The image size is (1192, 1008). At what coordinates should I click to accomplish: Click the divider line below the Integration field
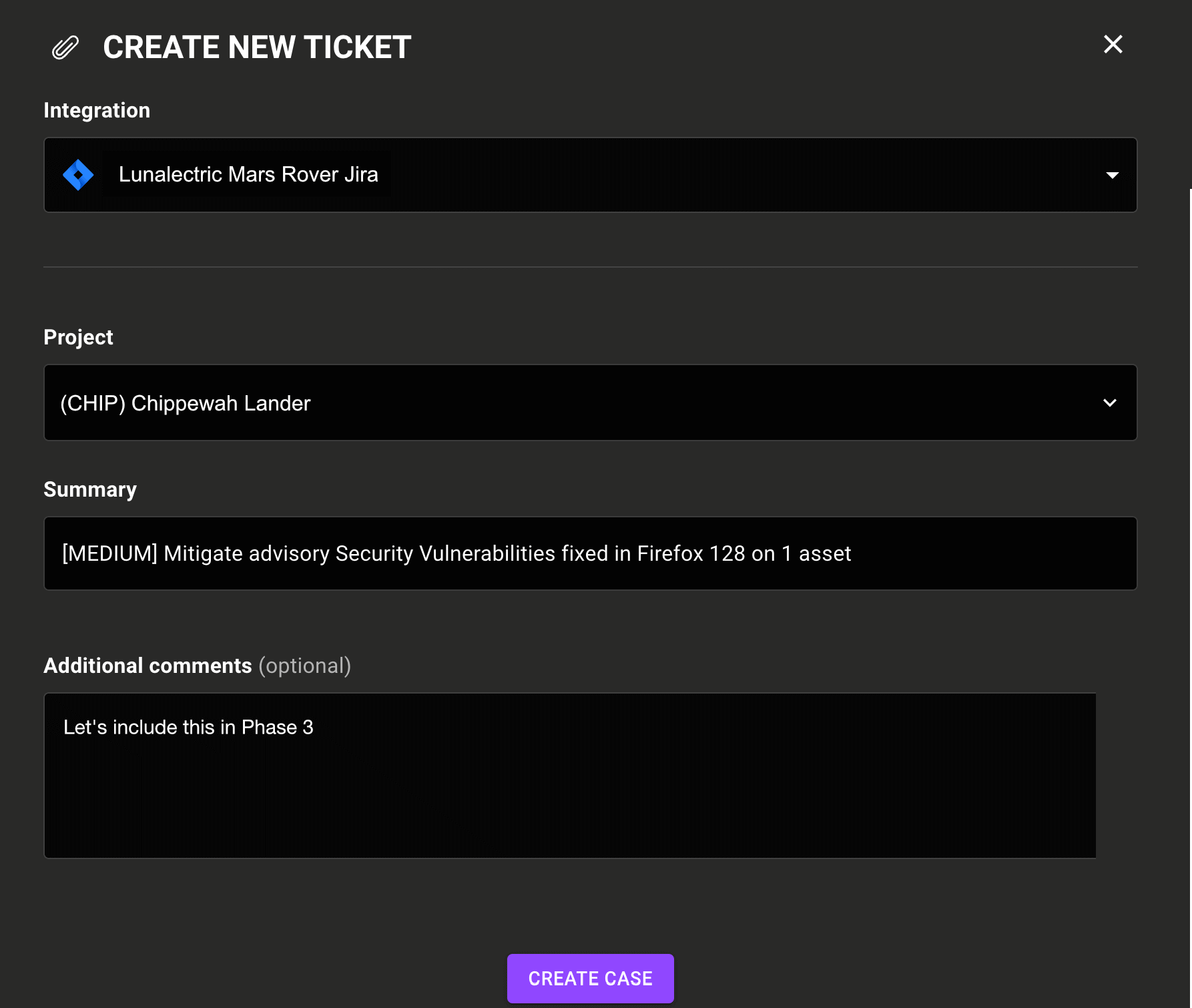[x=590, y=267]
